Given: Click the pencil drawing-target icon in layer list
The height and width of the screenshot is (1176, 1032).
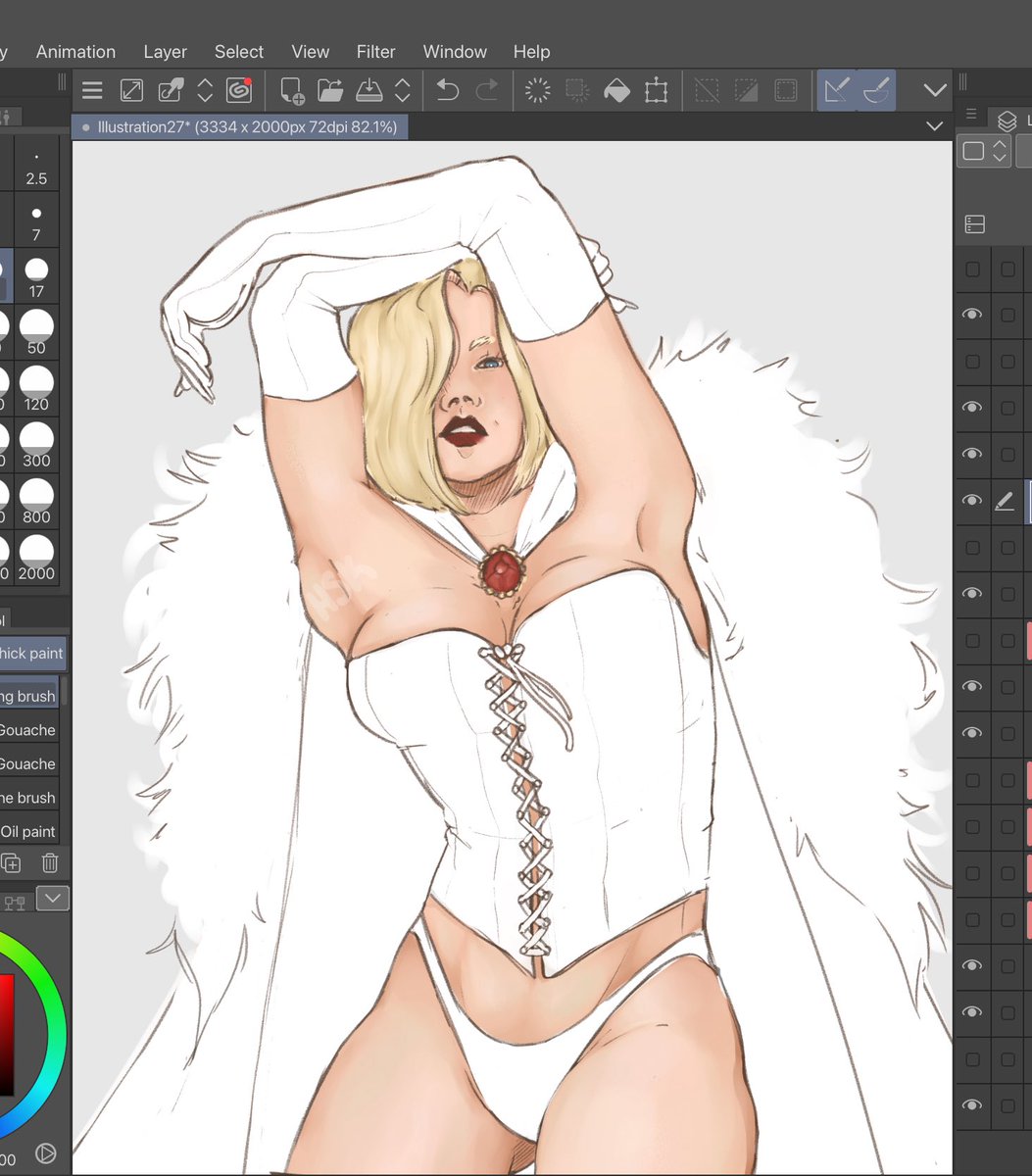Looking at the screenshot, I should click(1005, 501).
